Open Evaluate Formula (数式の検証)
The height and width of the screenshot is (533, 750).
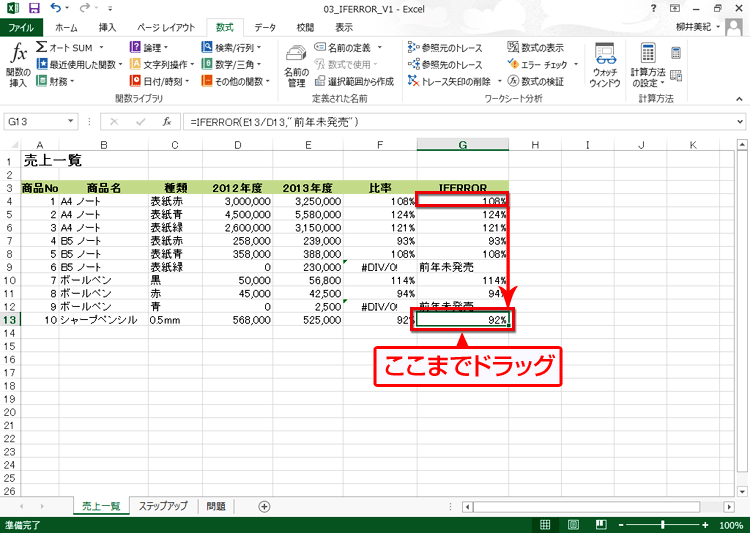pos(536,81)
